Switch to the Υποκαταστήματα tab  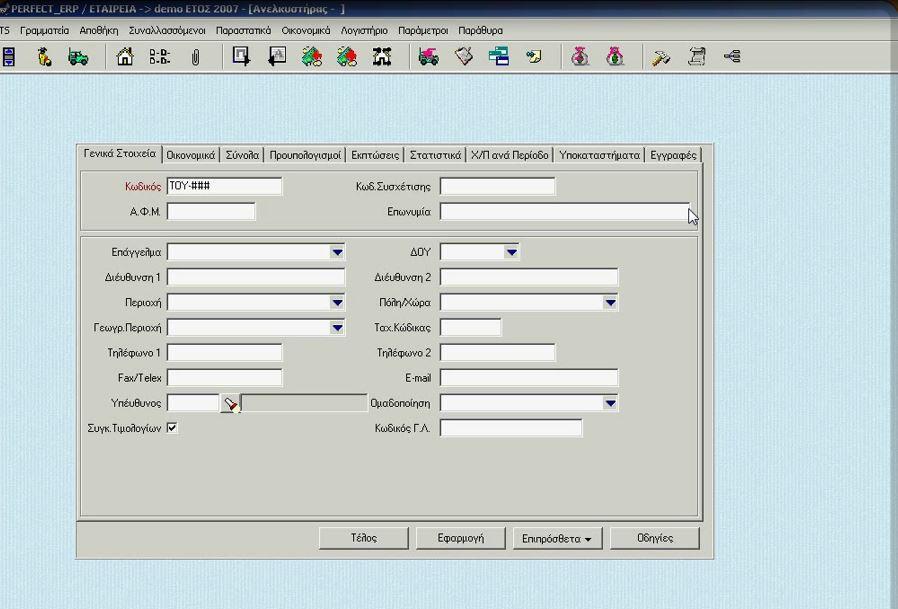[599, 155]
